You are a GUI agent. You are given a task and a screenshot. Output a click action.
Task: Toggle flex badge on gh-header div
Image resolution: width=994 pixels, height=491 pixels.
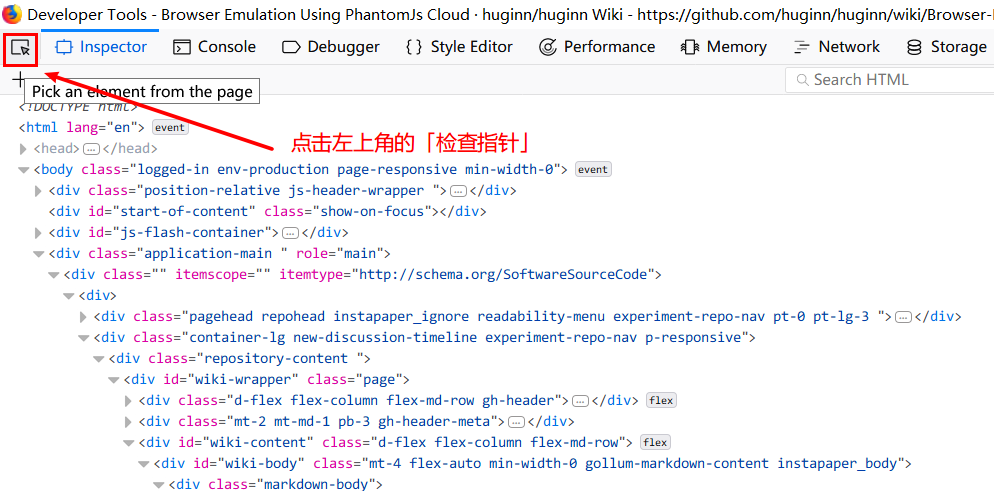(661, 400)
